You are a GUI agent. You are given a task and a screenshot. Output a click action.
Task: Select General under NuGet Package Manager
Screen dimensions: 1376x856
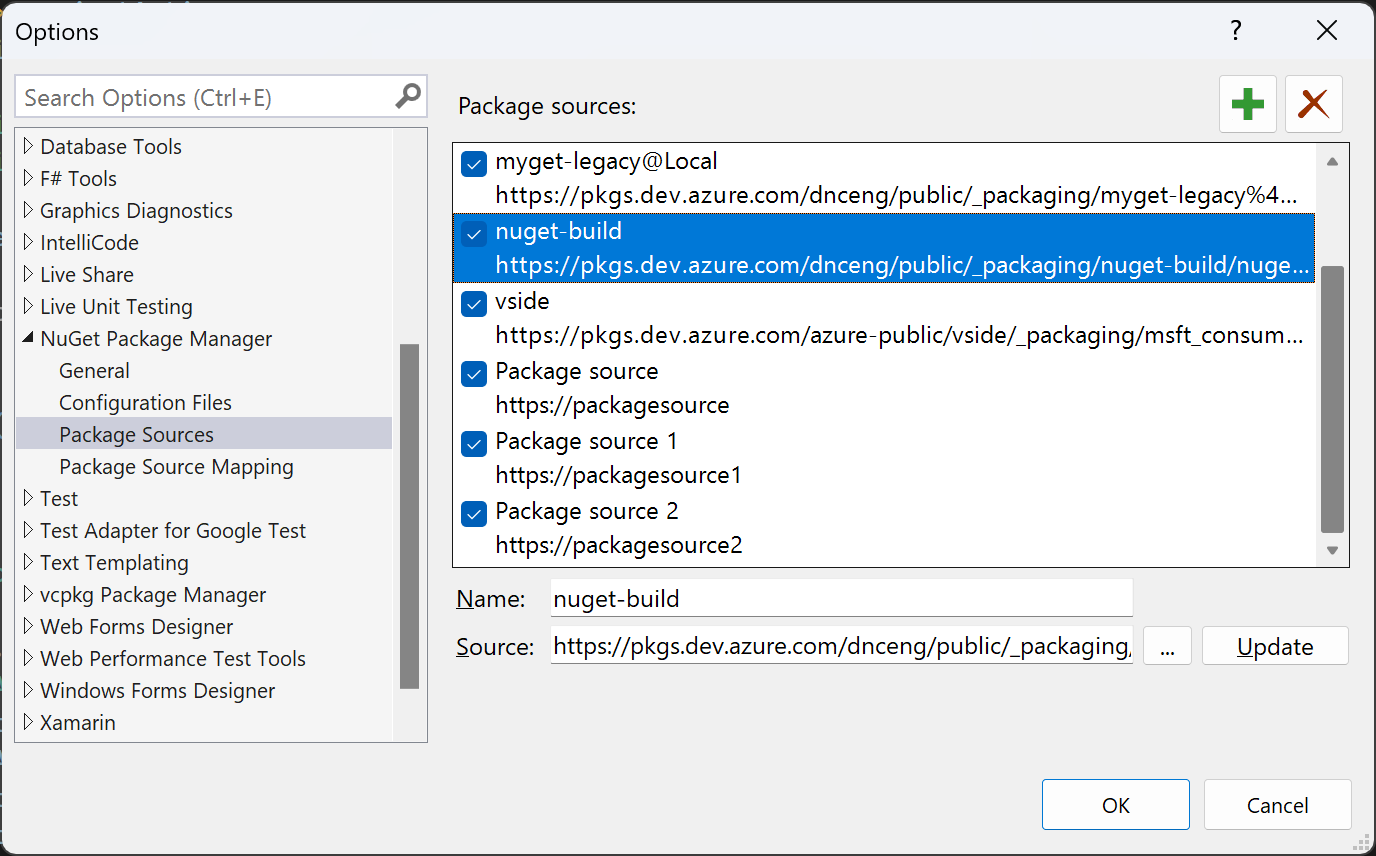pyautogui.click(x=94, y=370)
